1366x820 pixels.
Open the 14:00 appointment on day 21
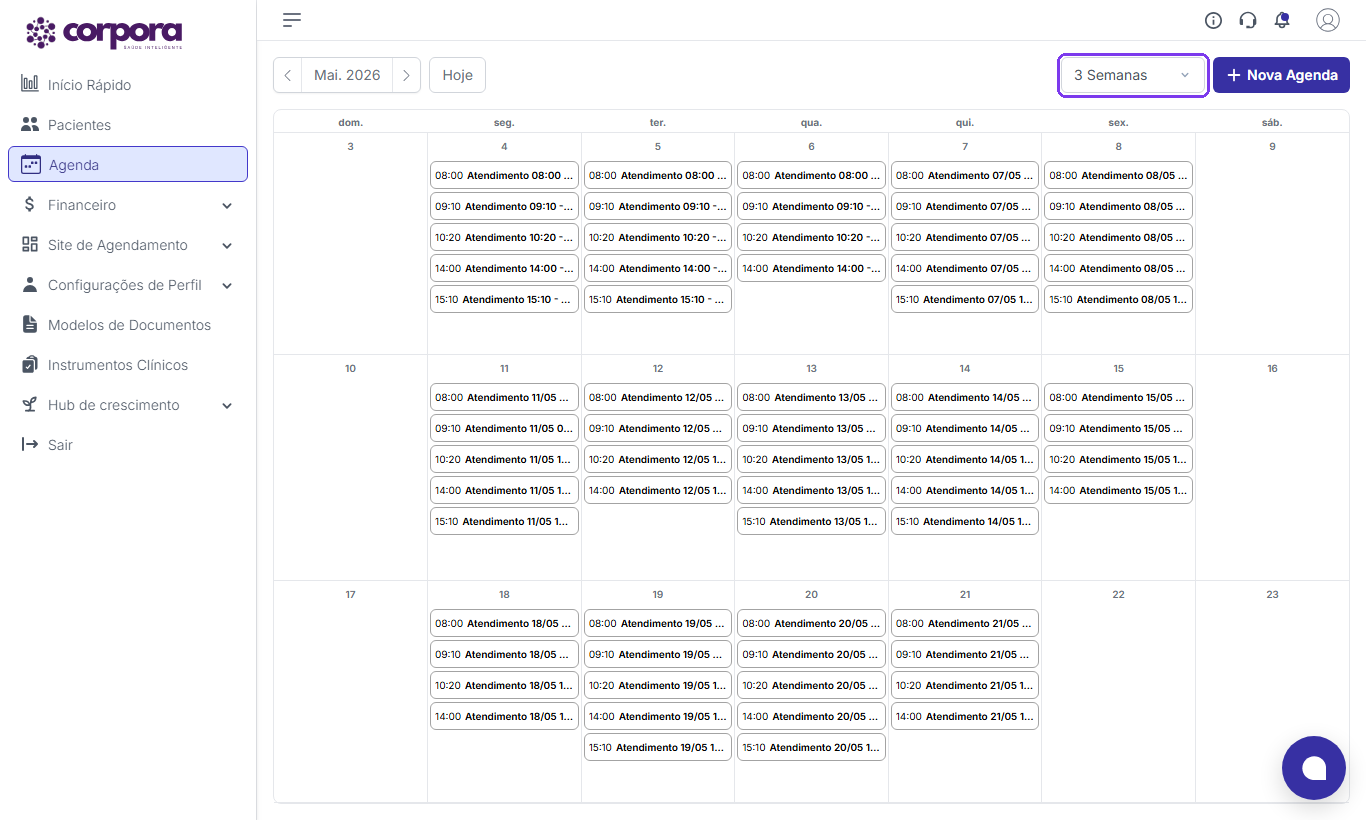(965, 716)
